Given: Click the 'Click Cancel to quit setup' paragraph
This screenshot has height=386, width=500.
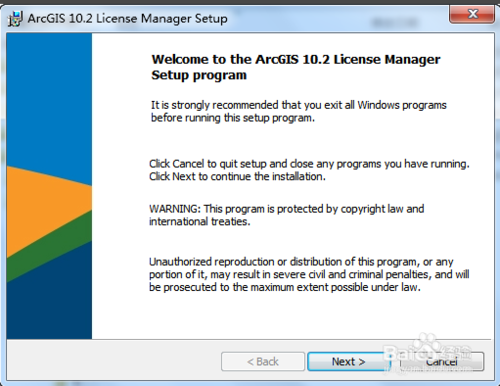Looking at the screenshot, I should pos(309,170).
